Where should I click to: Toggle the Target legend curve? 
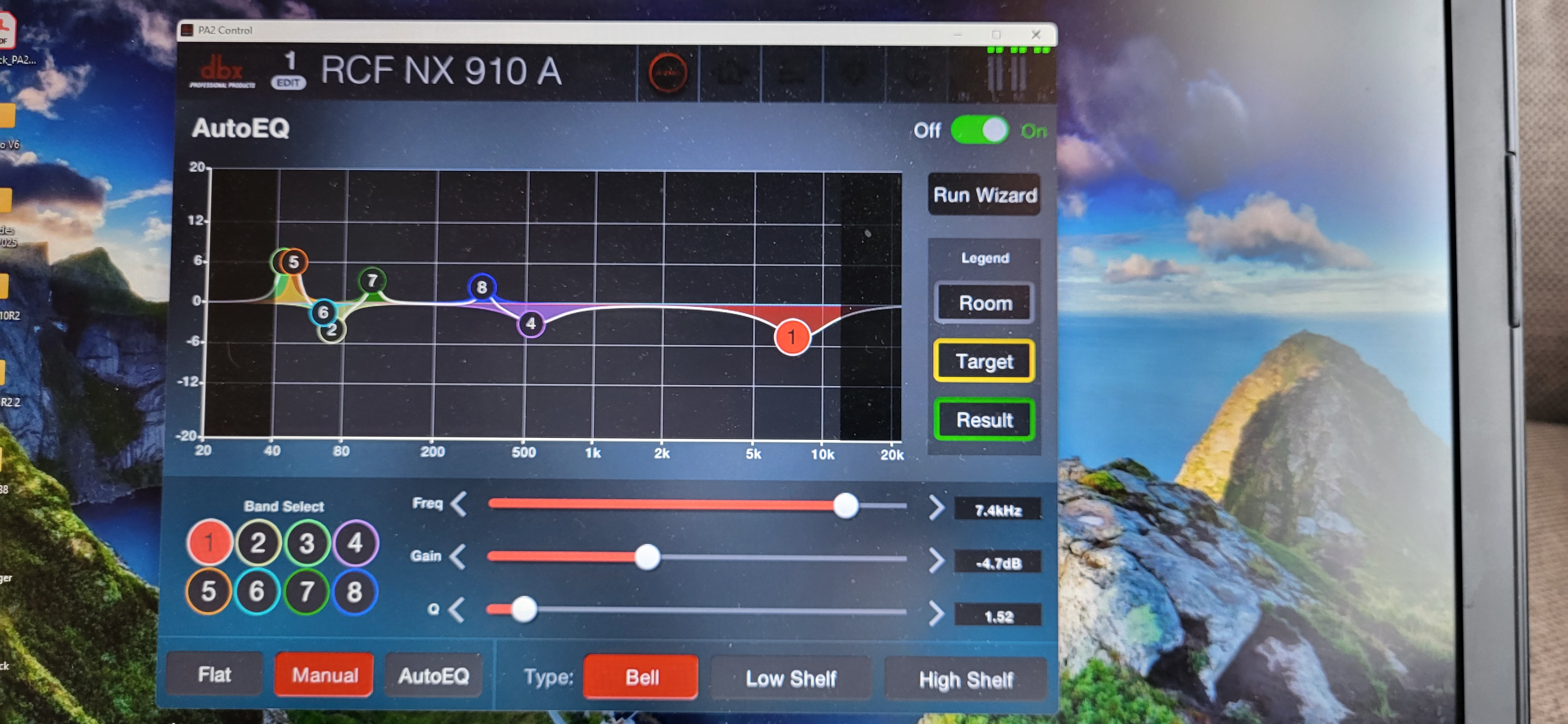(x=984, y=361)
